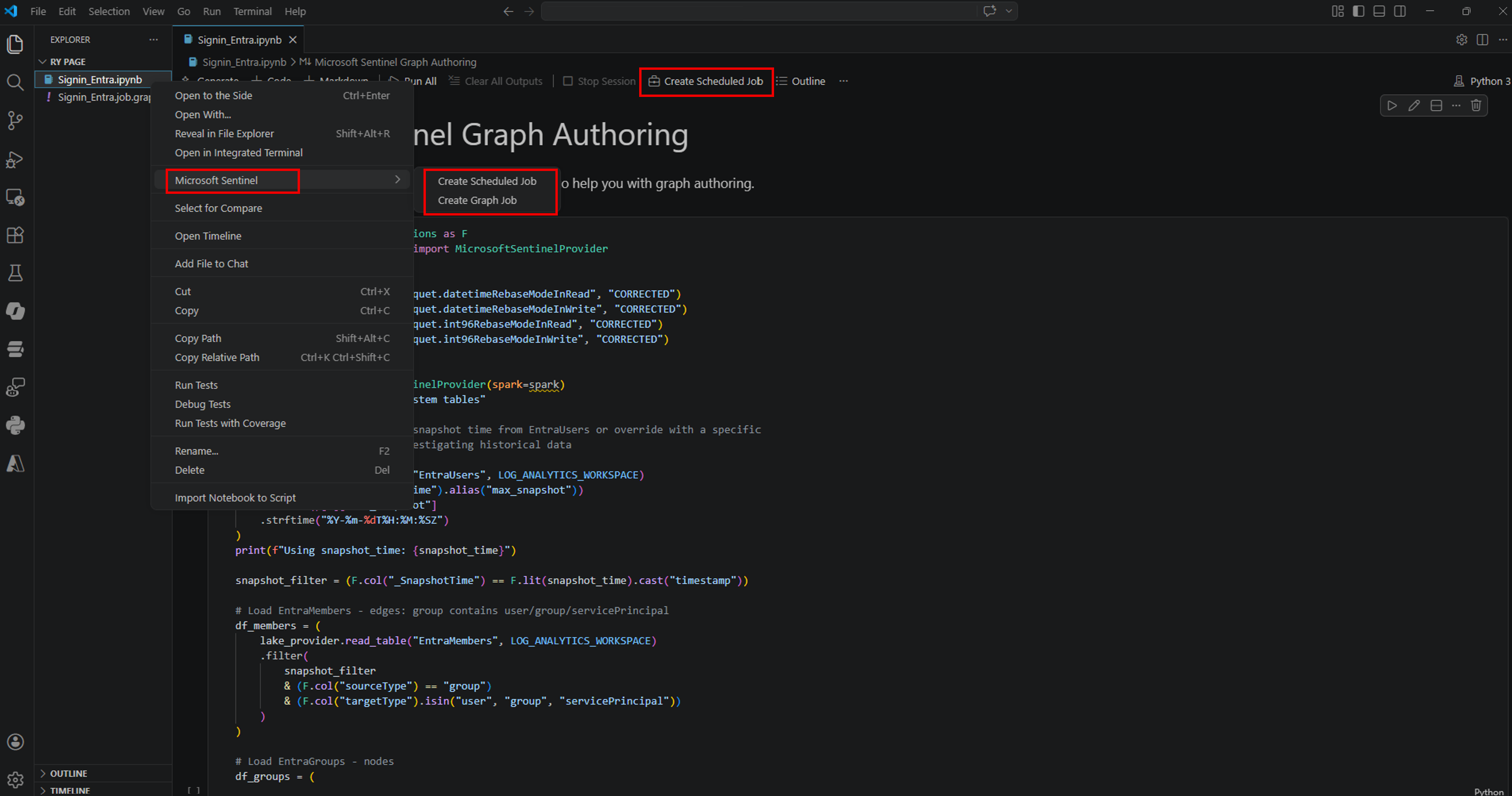
Task: Click the command center search field
Action: [x=759, y=11]
